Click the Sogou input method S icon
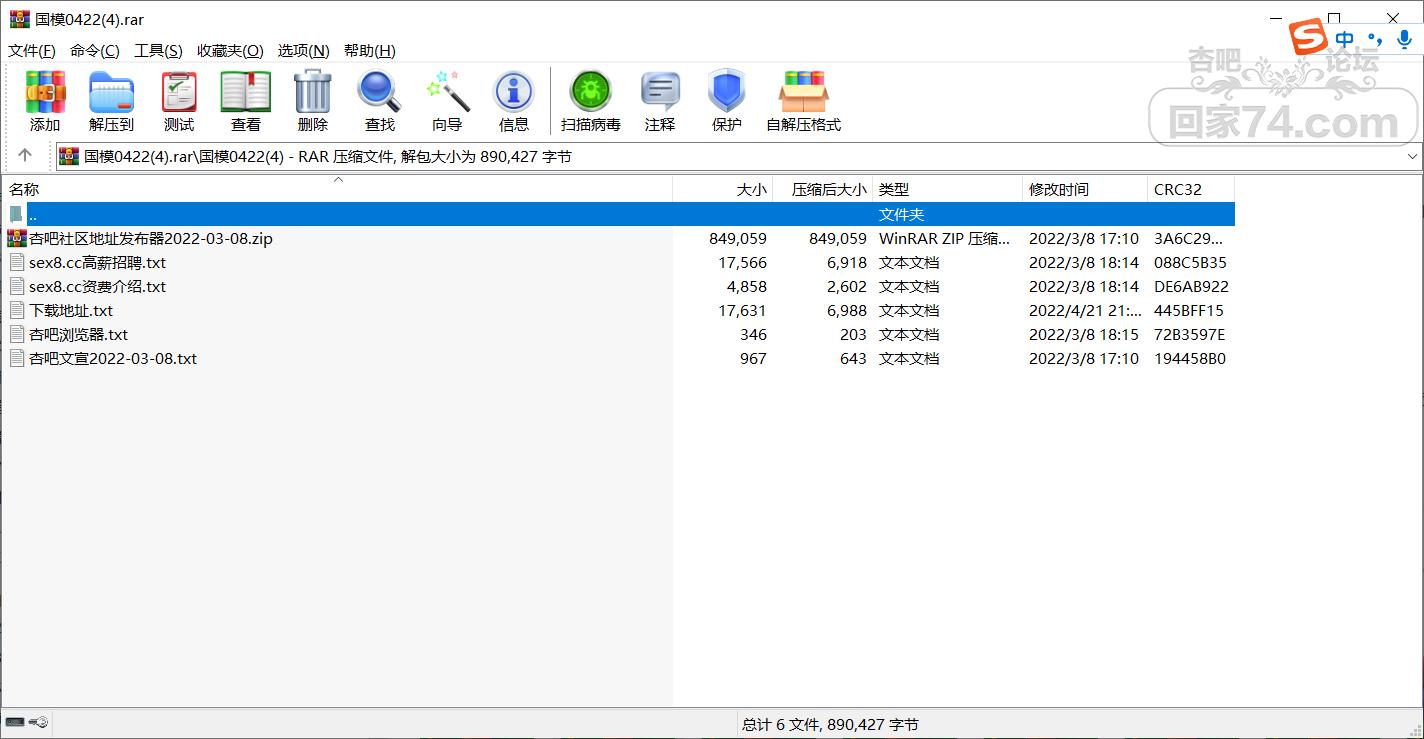The width and height of the screenshot is (1424, 739). pyautogui.click(x=1308, y=38)
